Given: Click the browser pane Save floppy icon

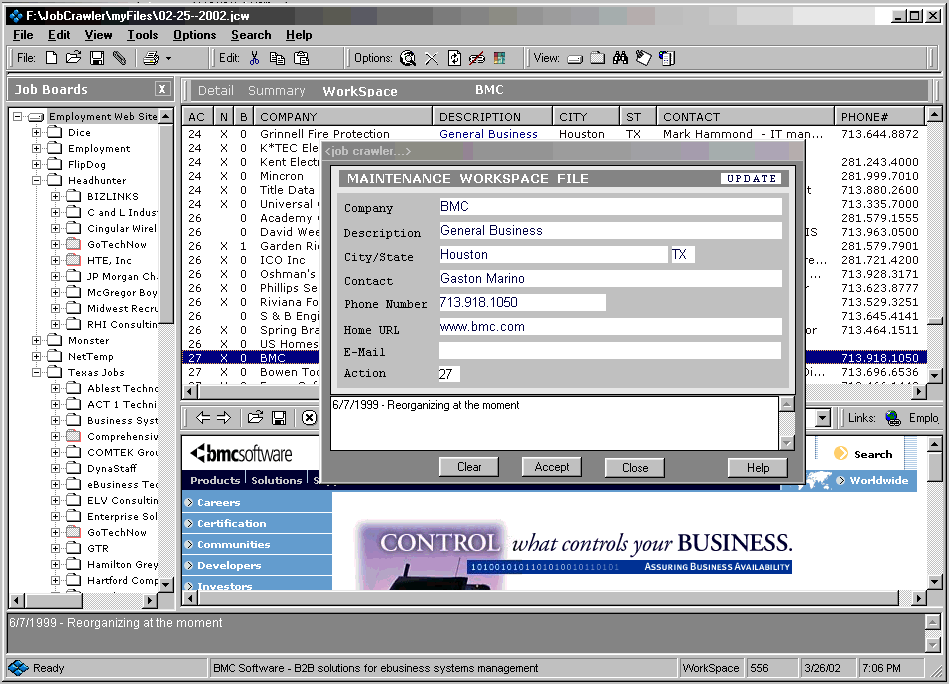Looking at the screenshot, I should 279,418.
